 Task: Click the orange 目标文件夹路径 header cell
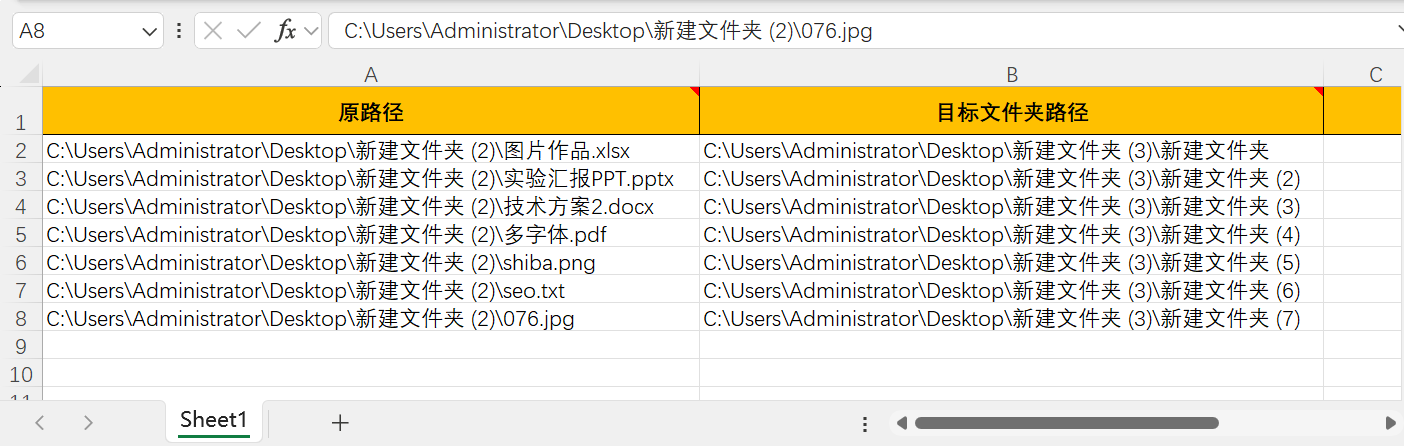[1011, 112]
